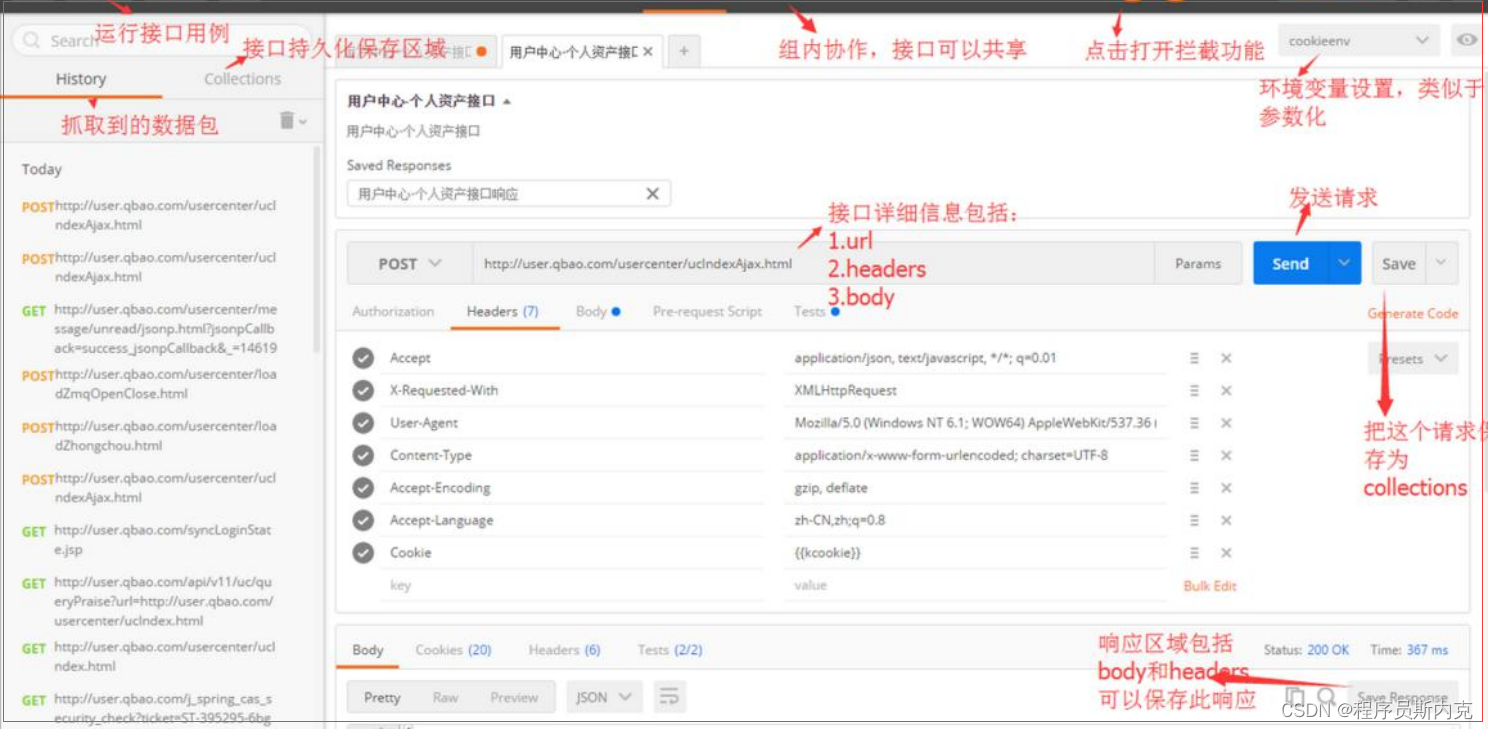Screen dimensions: 1488x729
Task: Open the Send button dropdown arrow
Action: pyautogui.click(x=1344, y=263)
